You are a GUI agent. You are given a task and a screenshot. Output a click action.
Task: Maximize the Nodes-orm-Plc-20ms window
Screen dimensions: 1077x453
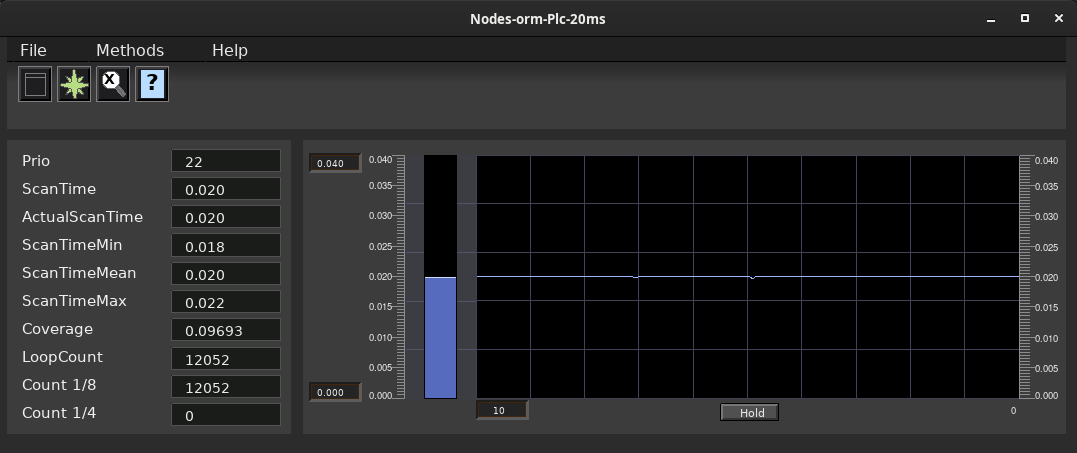pos(1025,19)
